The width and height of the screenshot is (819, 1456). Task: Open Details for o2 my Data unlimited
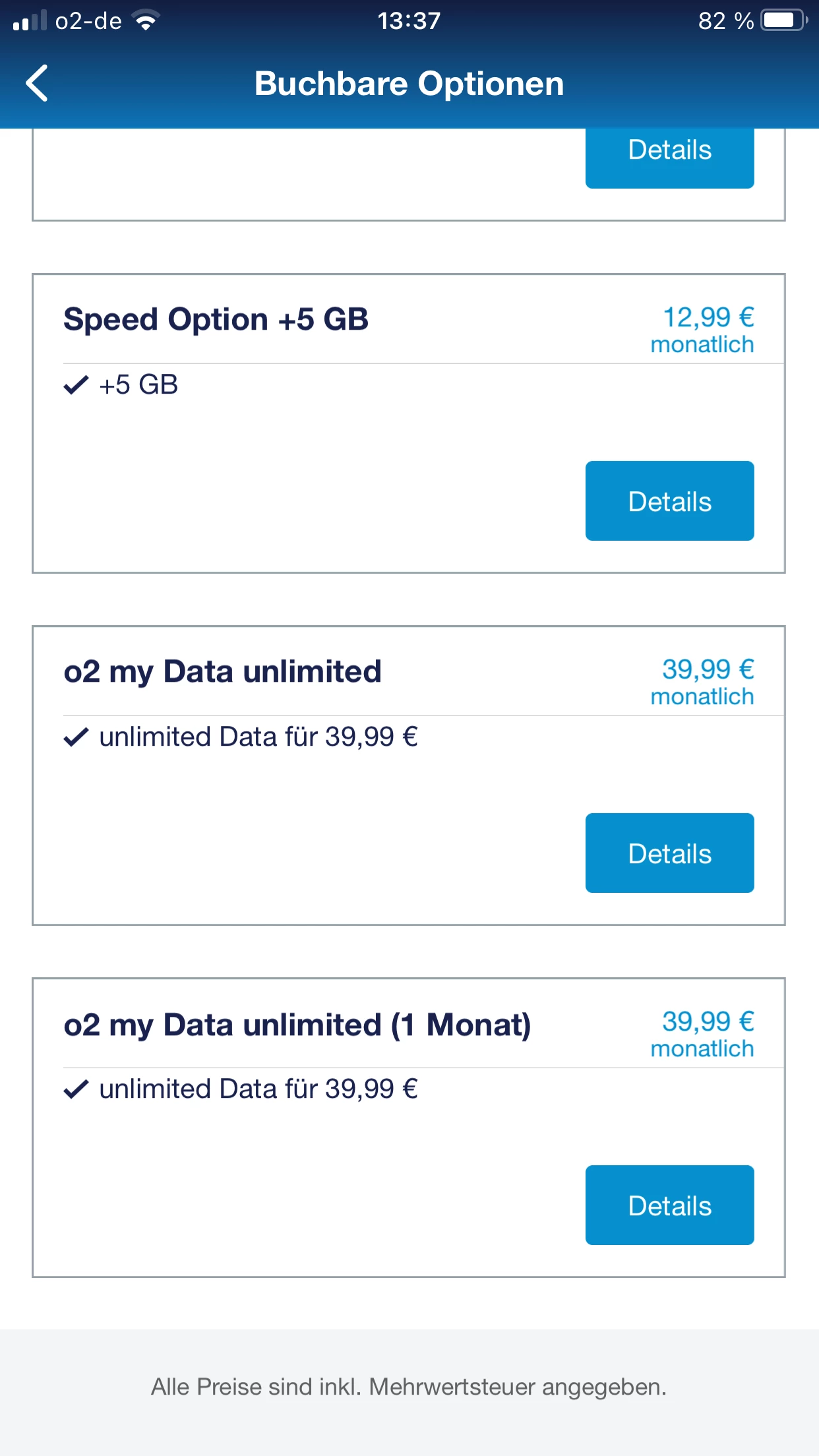(x=669, y=853)
